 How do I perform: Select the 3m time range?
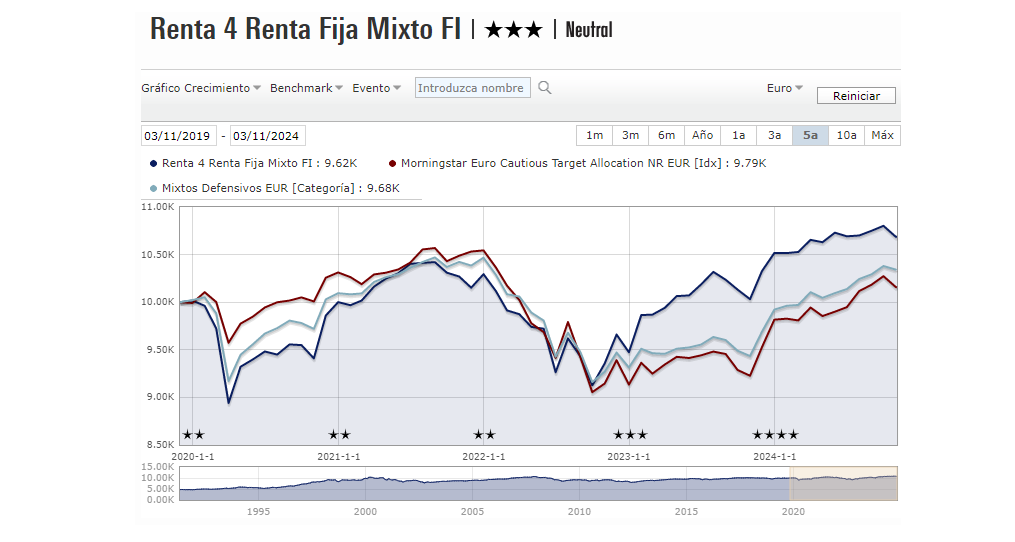pyautogui.click(x=630, y=135)
